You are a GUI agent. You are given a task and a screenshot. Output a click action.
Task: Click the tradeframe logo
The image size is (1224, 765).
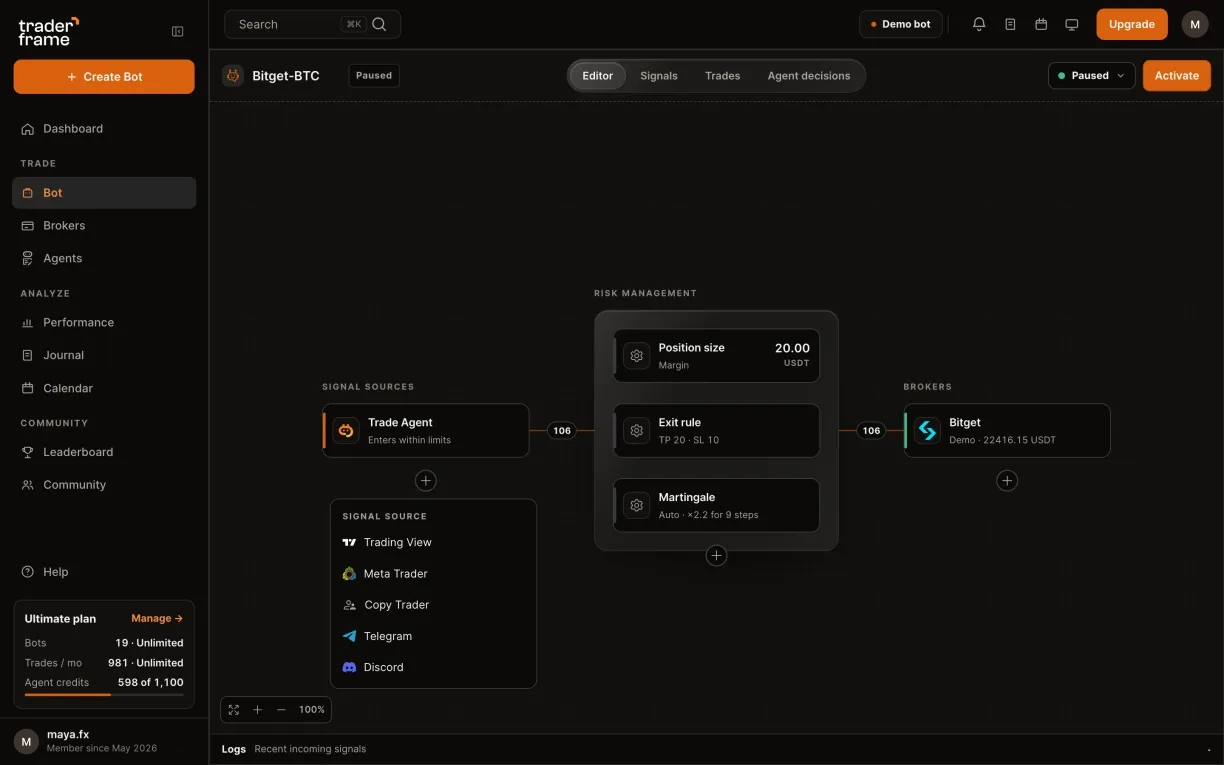pos(48,31)
